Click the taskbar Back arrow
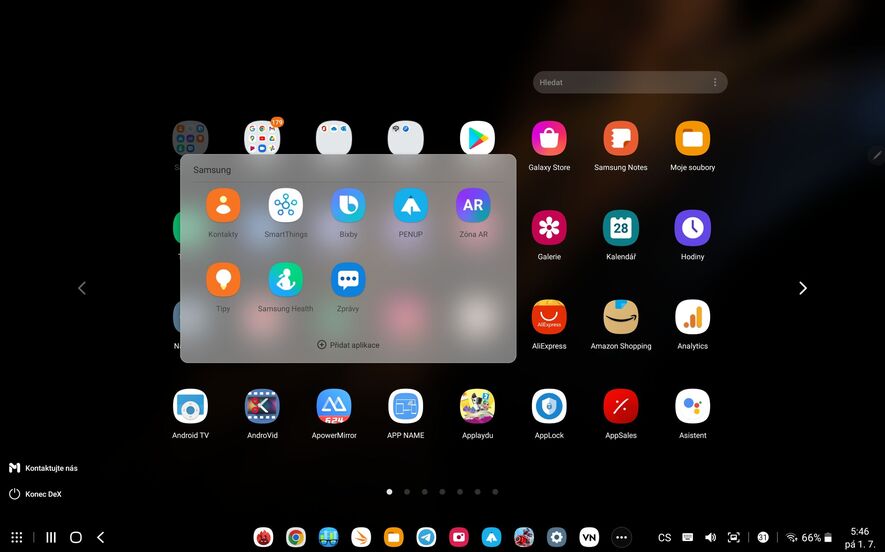This screenshot has width=885, height=552. (100, 537)
